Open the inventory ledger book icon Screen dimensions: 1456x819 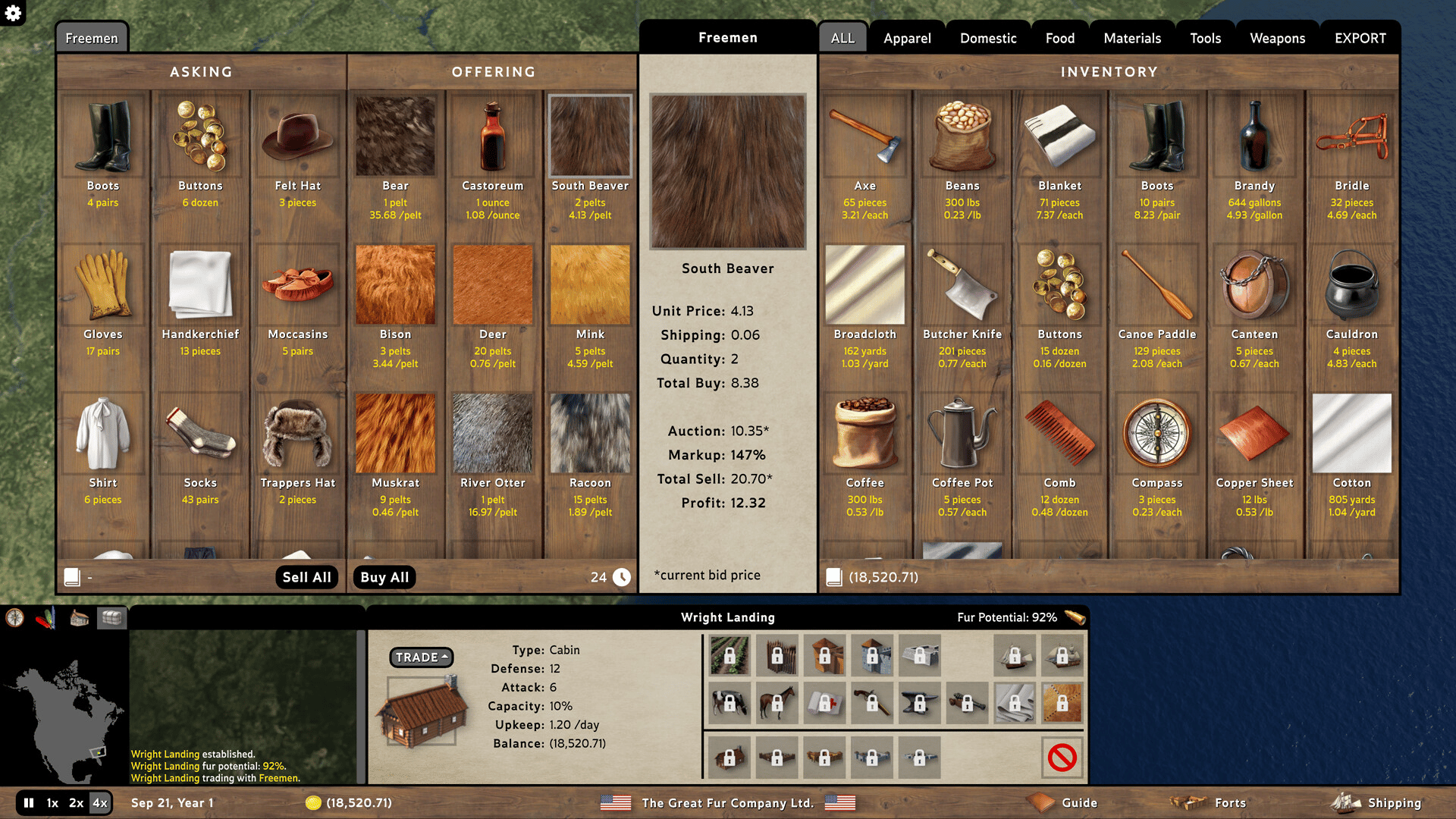tap(833, 577)
